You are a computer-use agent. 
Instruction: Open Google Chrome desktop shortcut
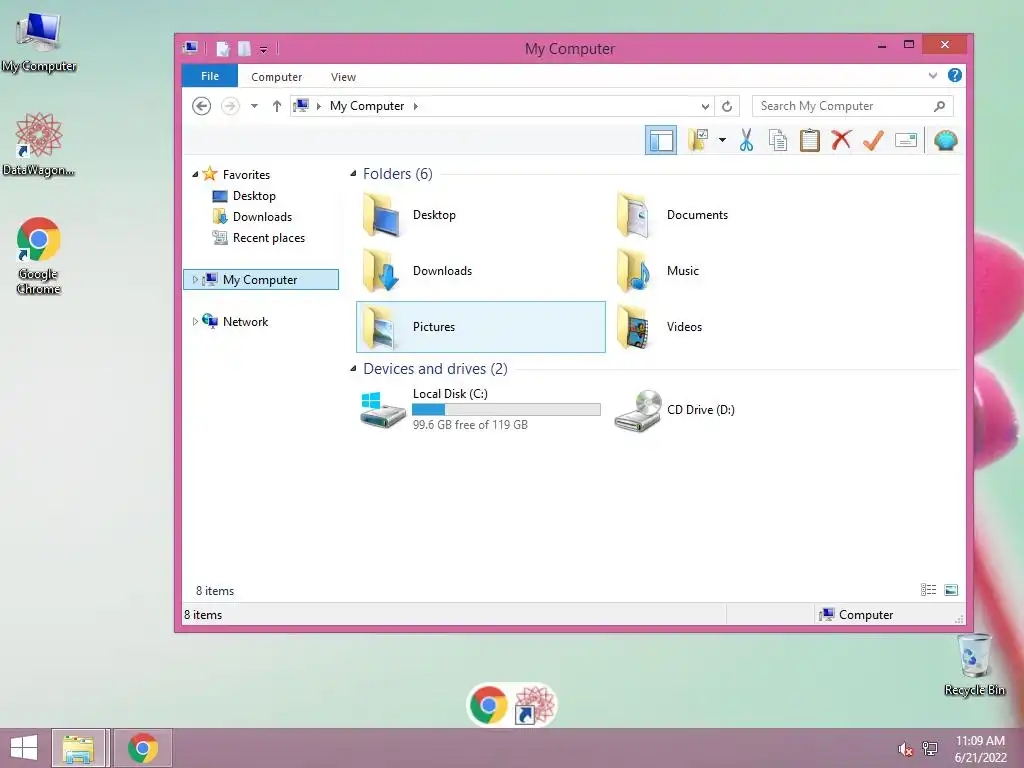coord(39,255)
